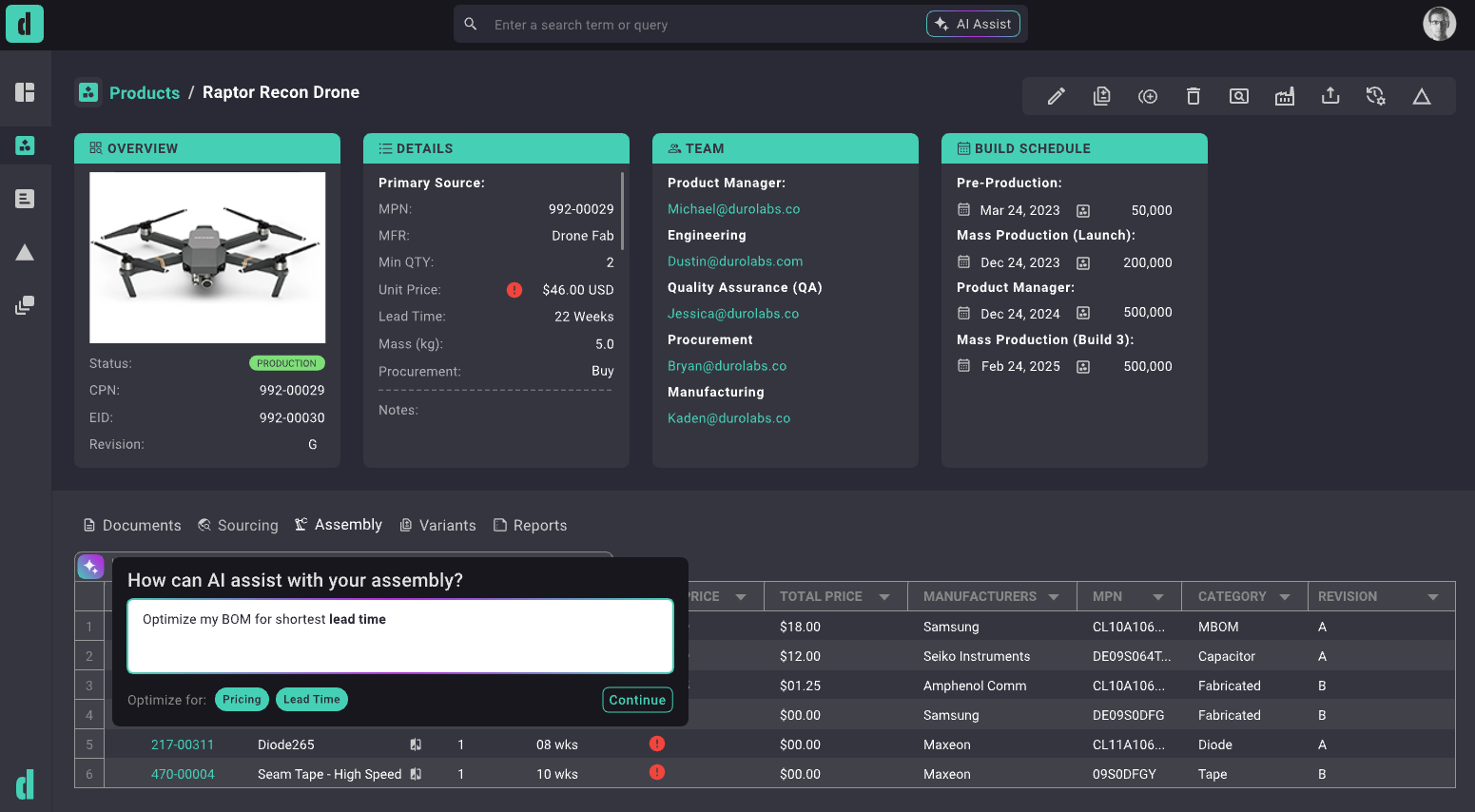The image size is (1475, 812).
Task: Click the export upload icon in toolbar
Action: pyautogui.click(x=1329, y=96)
